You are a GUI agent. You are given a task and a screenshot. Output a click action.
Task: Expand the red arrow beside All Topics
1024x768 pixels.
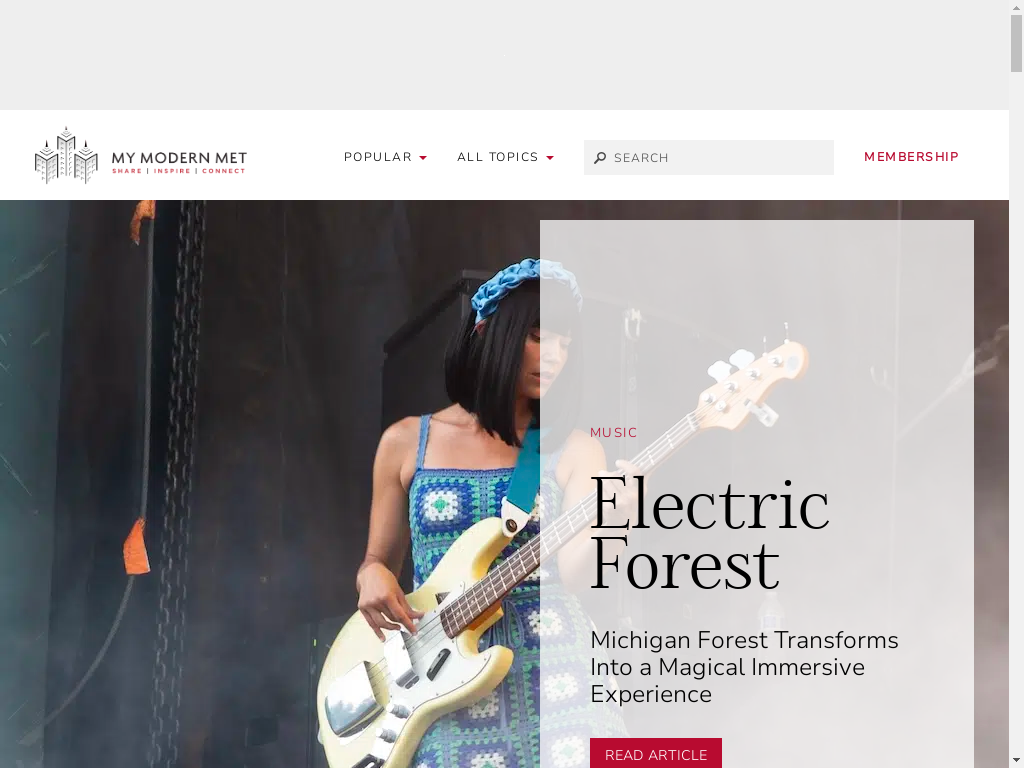pos(550,158)
